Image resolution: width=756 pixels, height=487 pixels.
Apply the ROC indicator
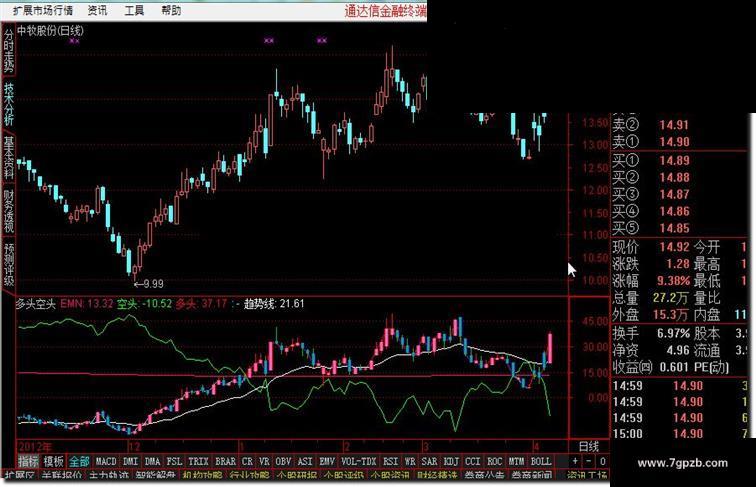495,461
